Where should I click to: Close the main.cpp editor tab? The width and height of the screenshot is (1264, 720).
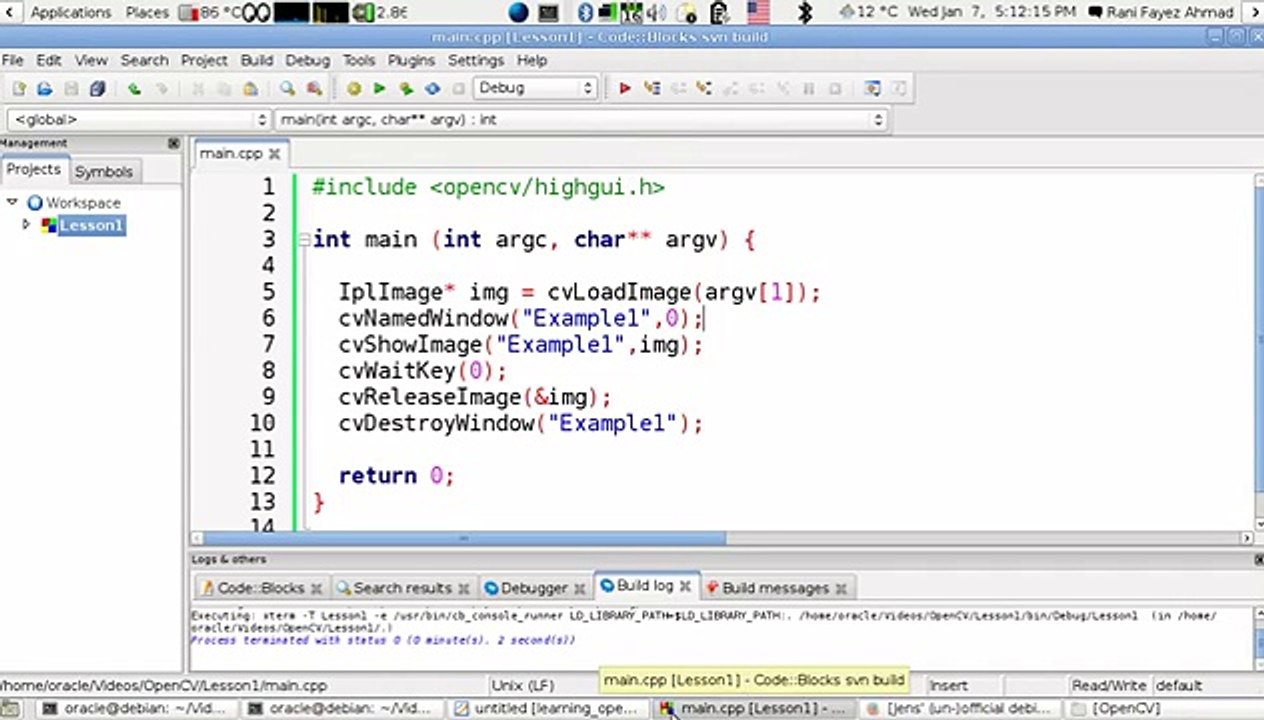tap(274, 154)
